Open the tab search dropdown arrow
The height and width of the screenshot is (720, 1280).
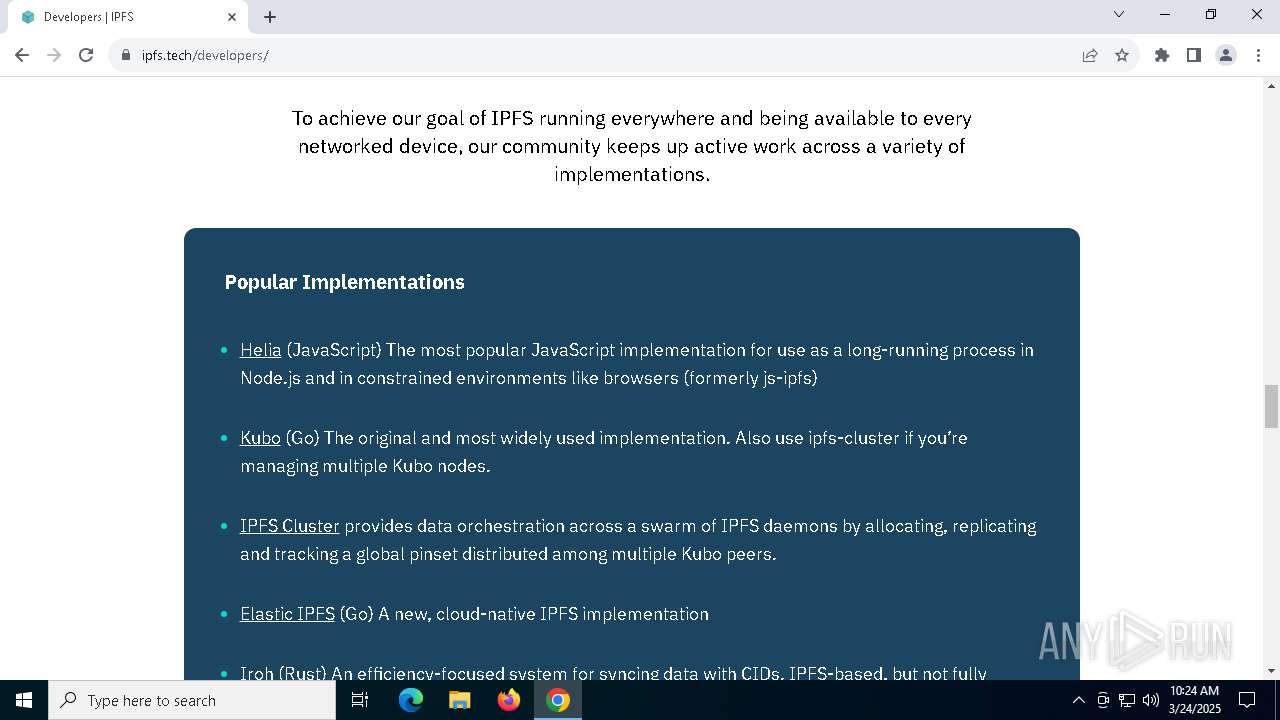pos(1119,14)
